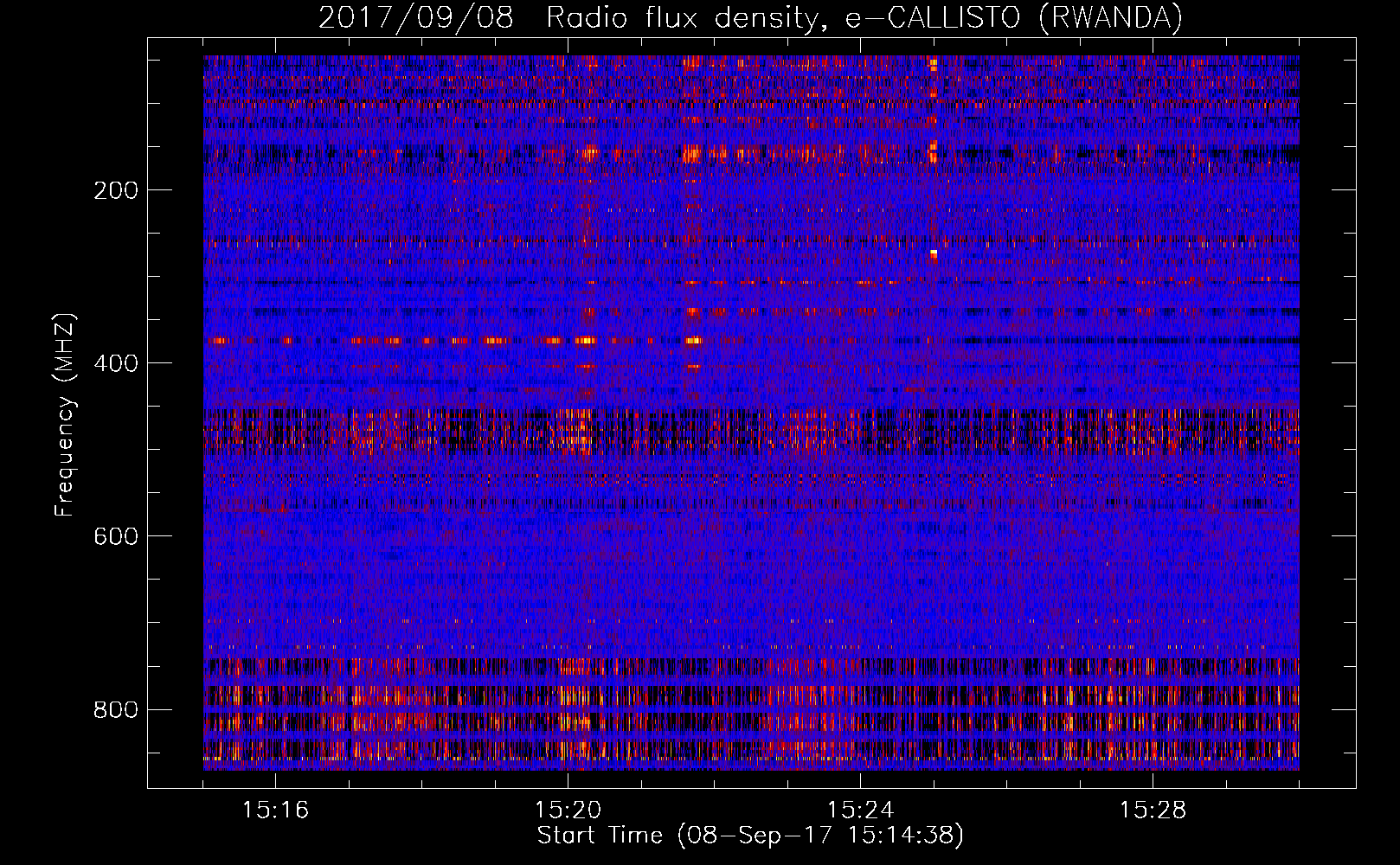
Task: Select the 'Frequency (MHZ)' axis label
Action: [x=65, y=415]
